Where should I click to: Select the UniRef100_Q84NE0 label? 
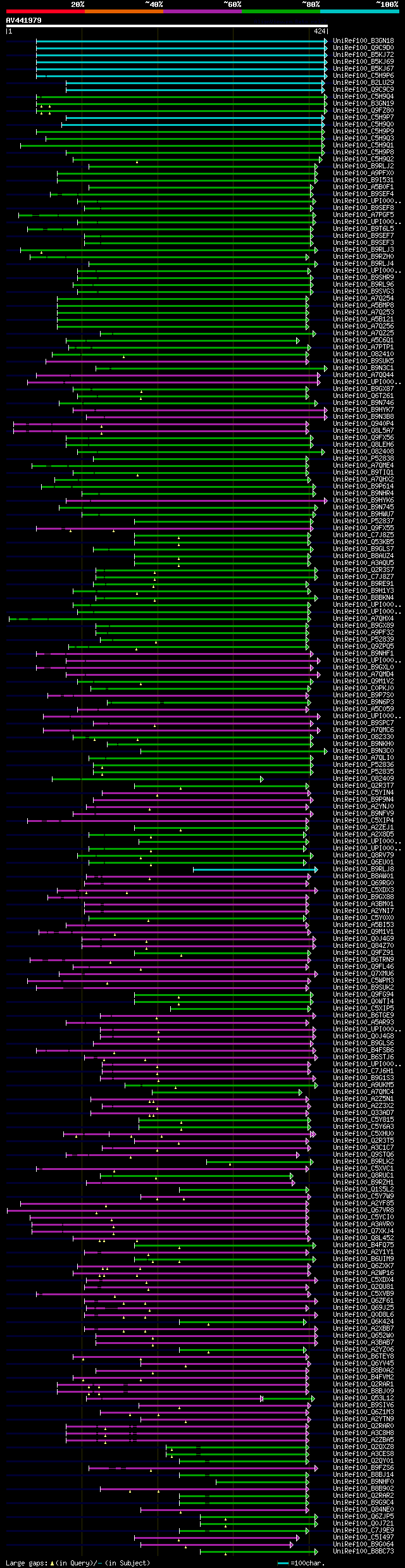363,1510
